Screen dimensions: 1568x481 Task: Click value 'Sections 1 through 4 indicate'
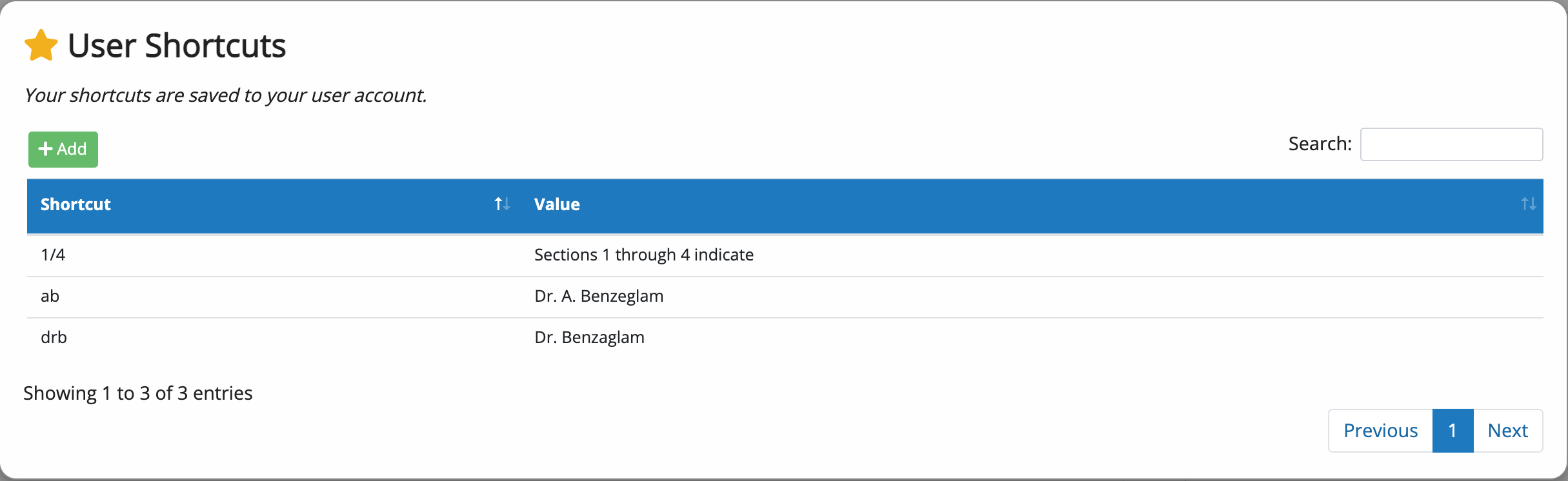(644, 255)
